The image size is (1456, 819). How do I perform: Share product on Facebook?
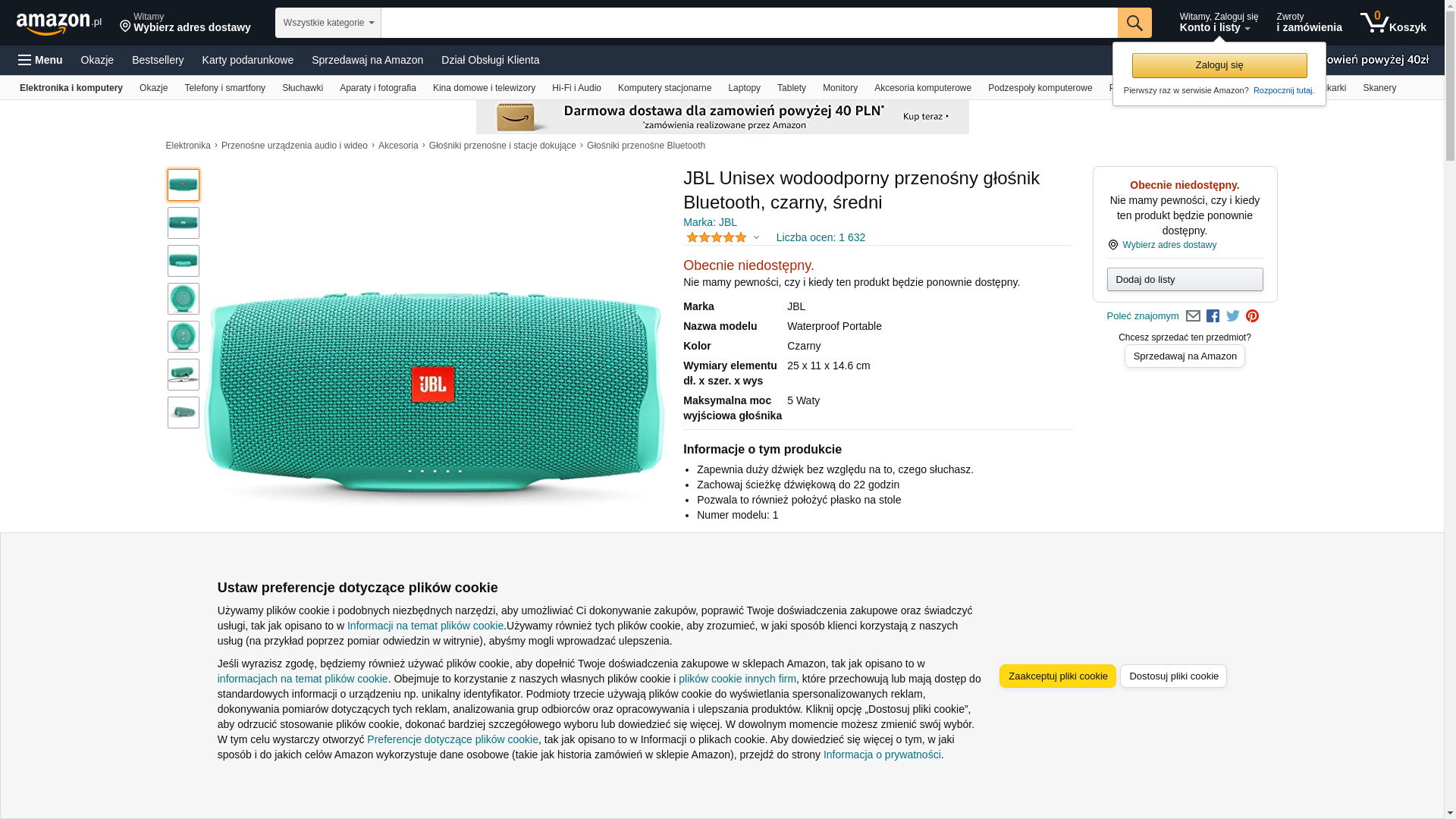click(x=1213, y=316)
